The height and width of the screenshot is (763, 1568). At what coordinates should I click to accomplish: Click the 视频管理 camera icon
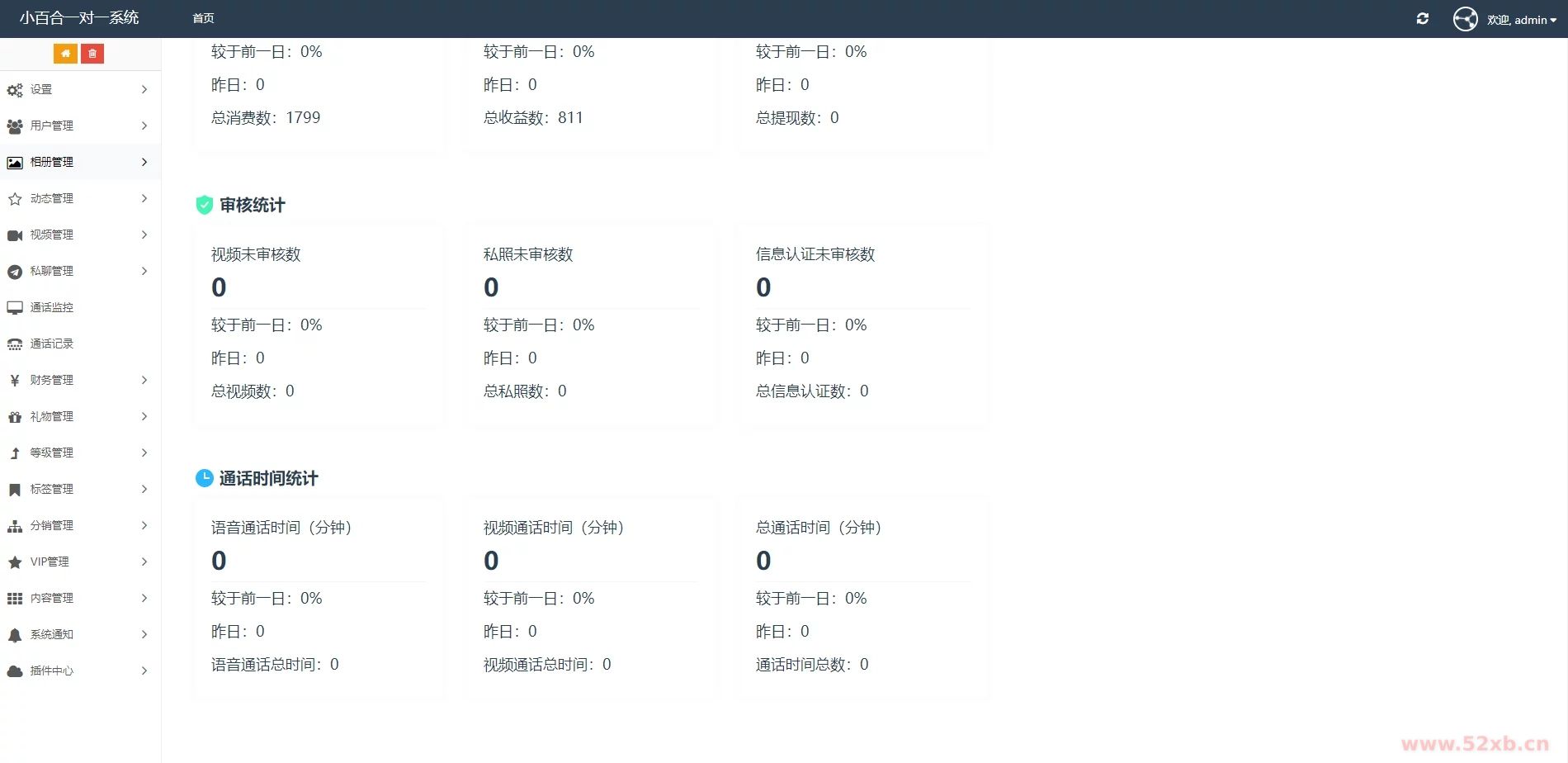[15, 235]
